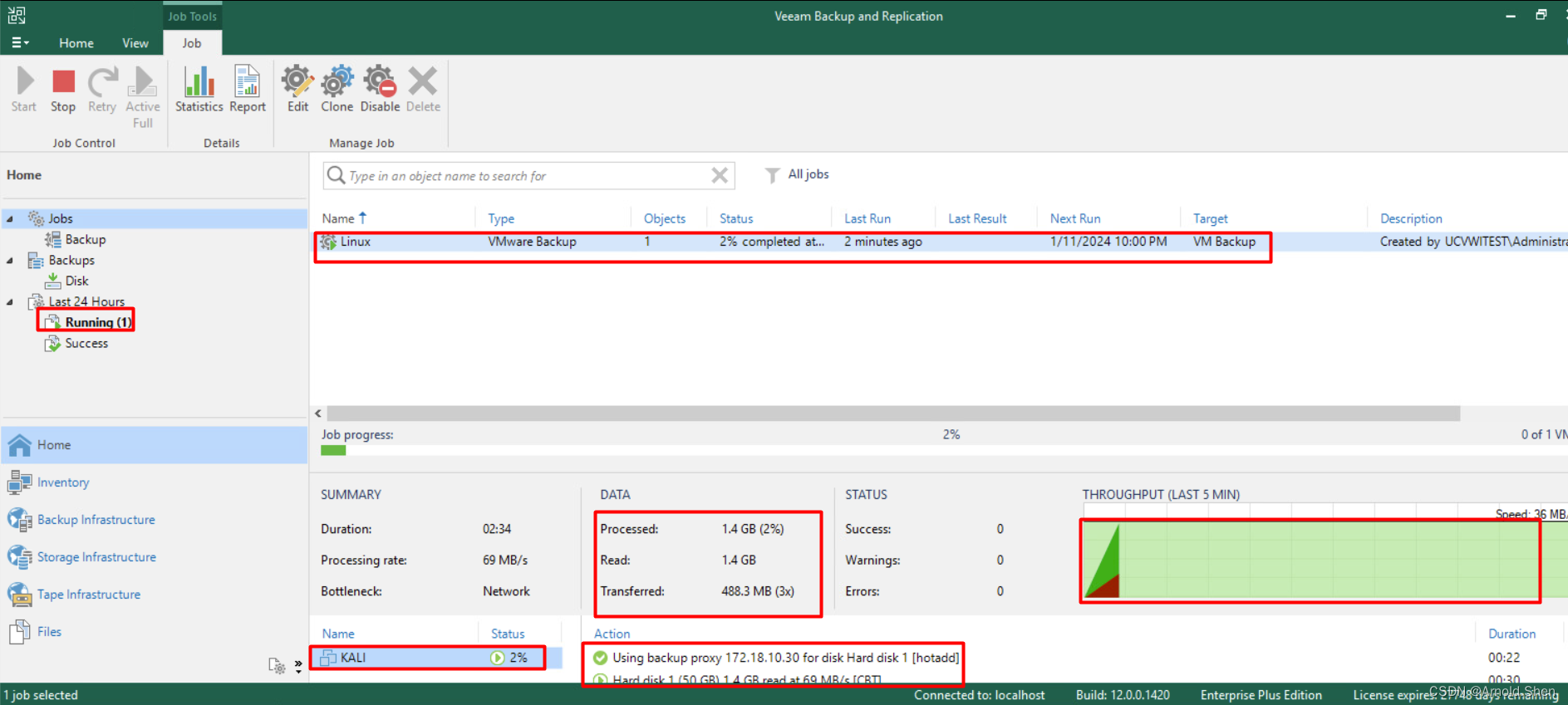Click the VM list Name column header
This screenshot has height=705, width=1568.
click(x=338, y=634)
